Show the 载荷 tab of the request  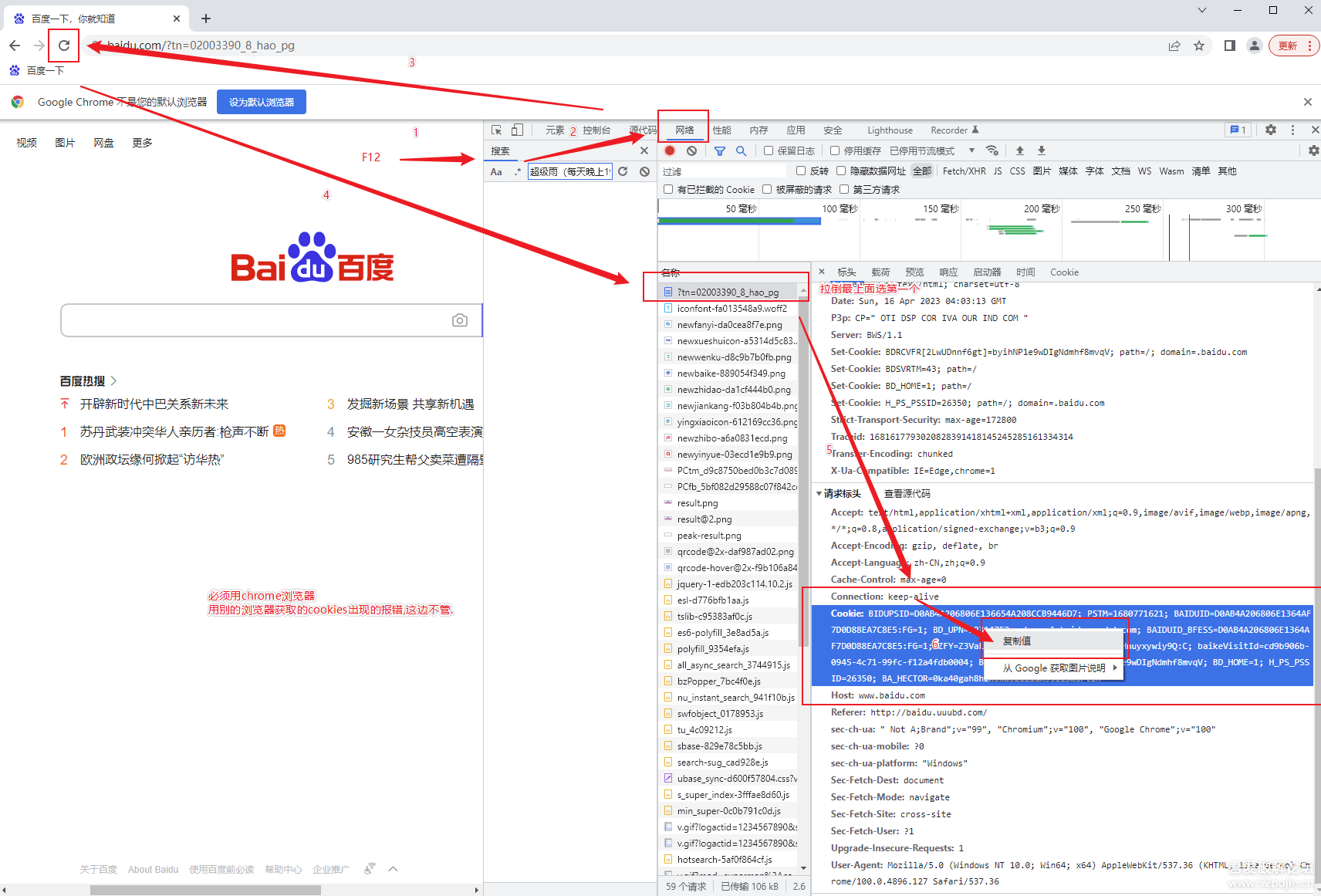(880, 272)
